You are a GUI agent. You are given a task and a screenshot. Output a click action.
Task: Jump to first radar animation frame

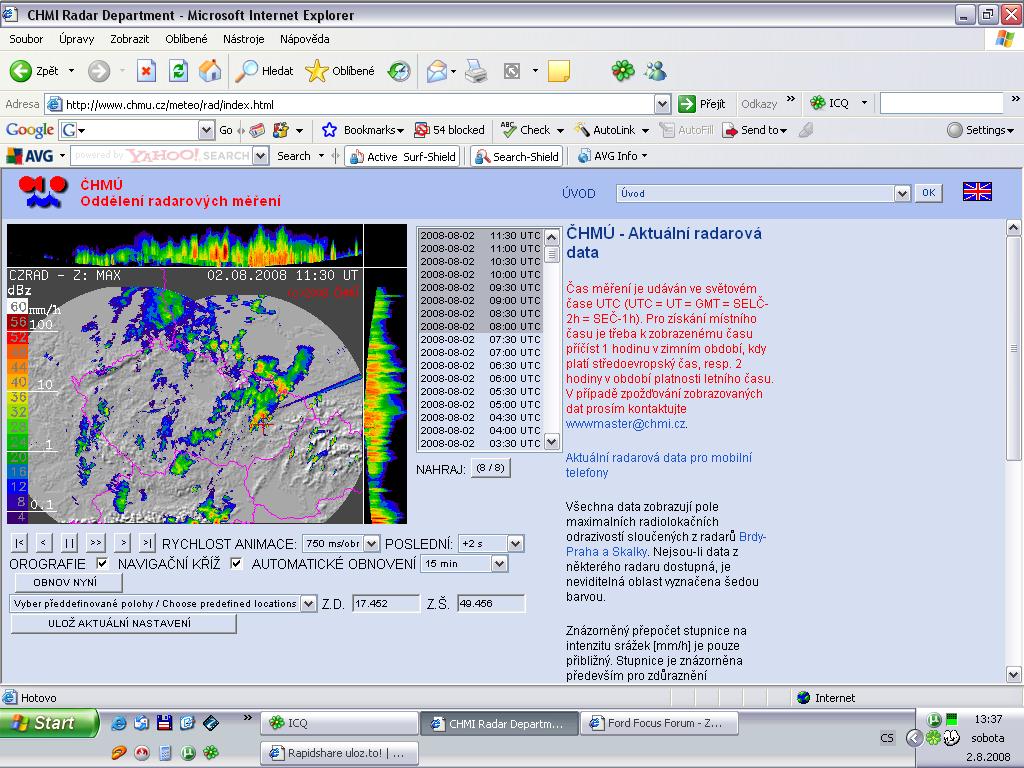pyautogui.click(x=19, y=543)
